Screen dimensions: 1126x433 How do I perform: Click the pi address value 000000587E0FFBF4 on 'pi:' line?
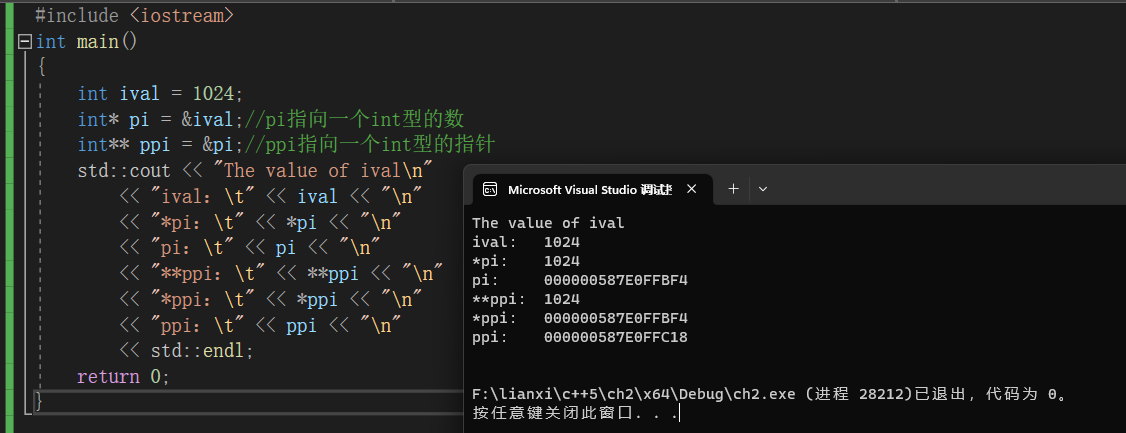615,280
